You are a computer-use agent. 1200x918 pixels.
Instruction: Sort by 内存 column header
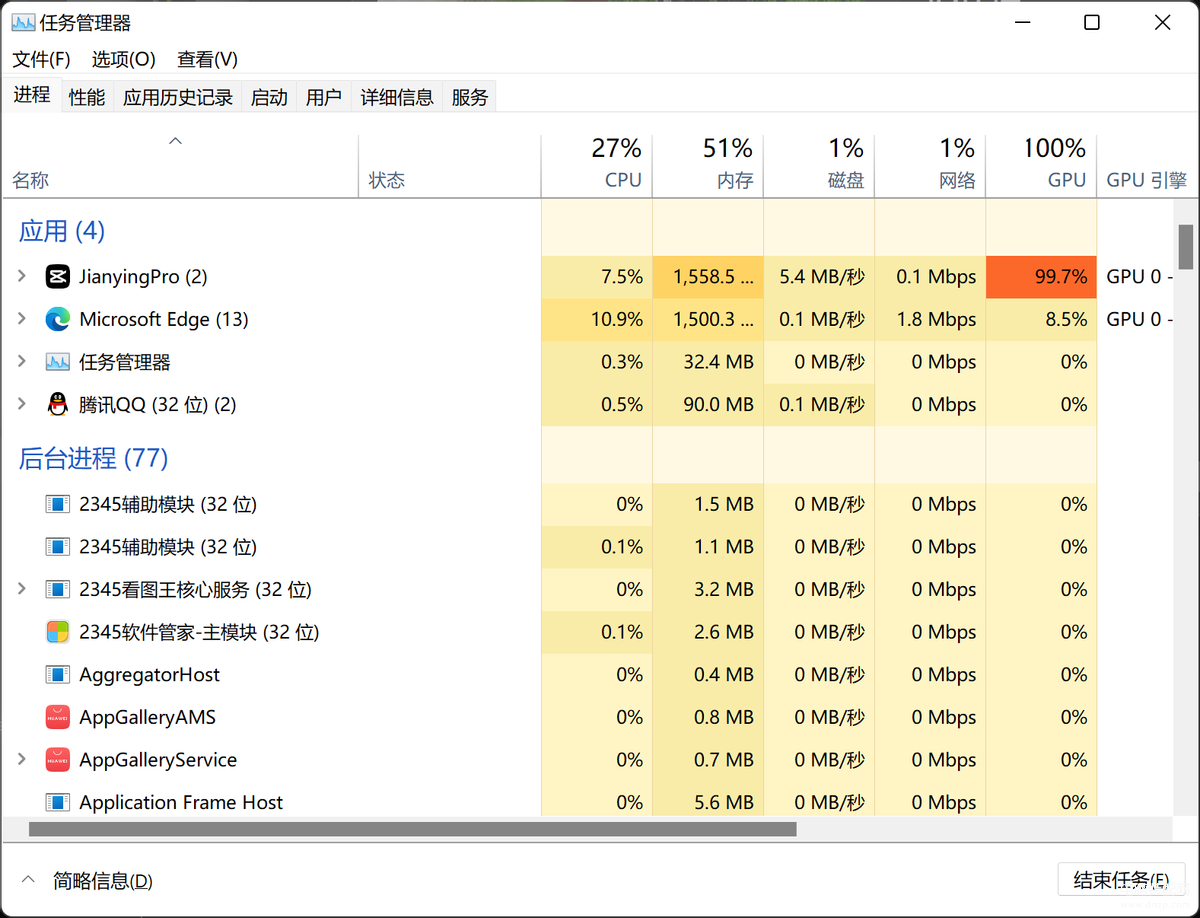point(708,165)
